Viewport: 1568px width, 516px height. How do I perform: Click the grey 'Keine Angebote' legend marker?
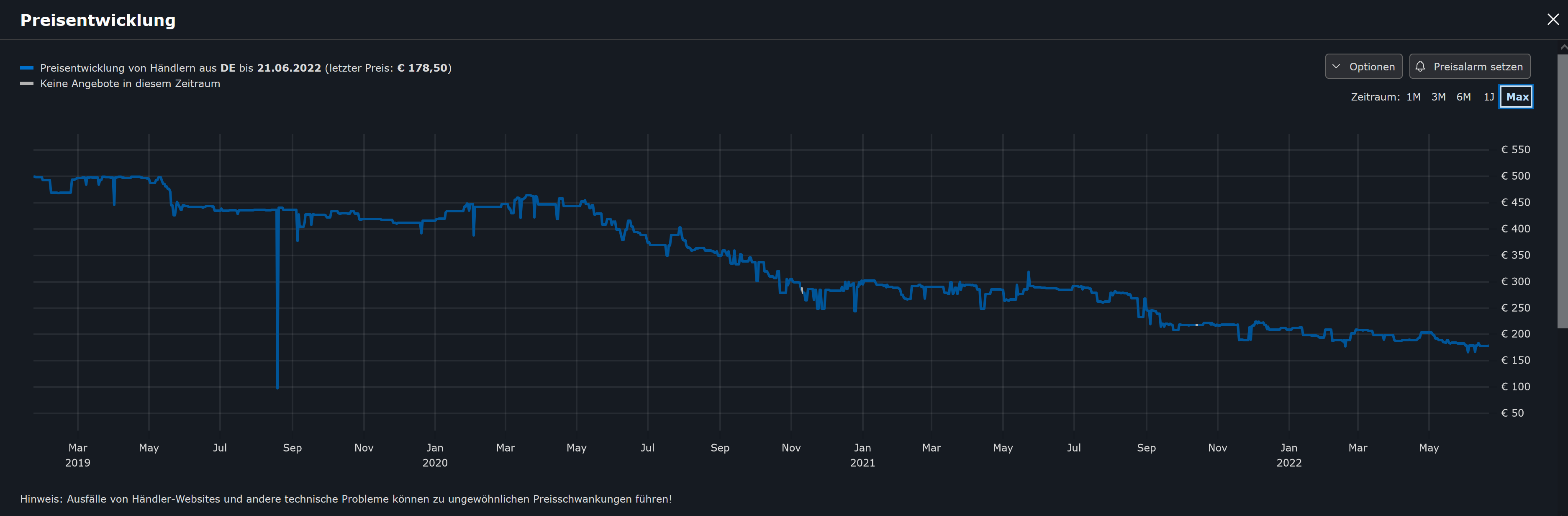pos(27,83)
